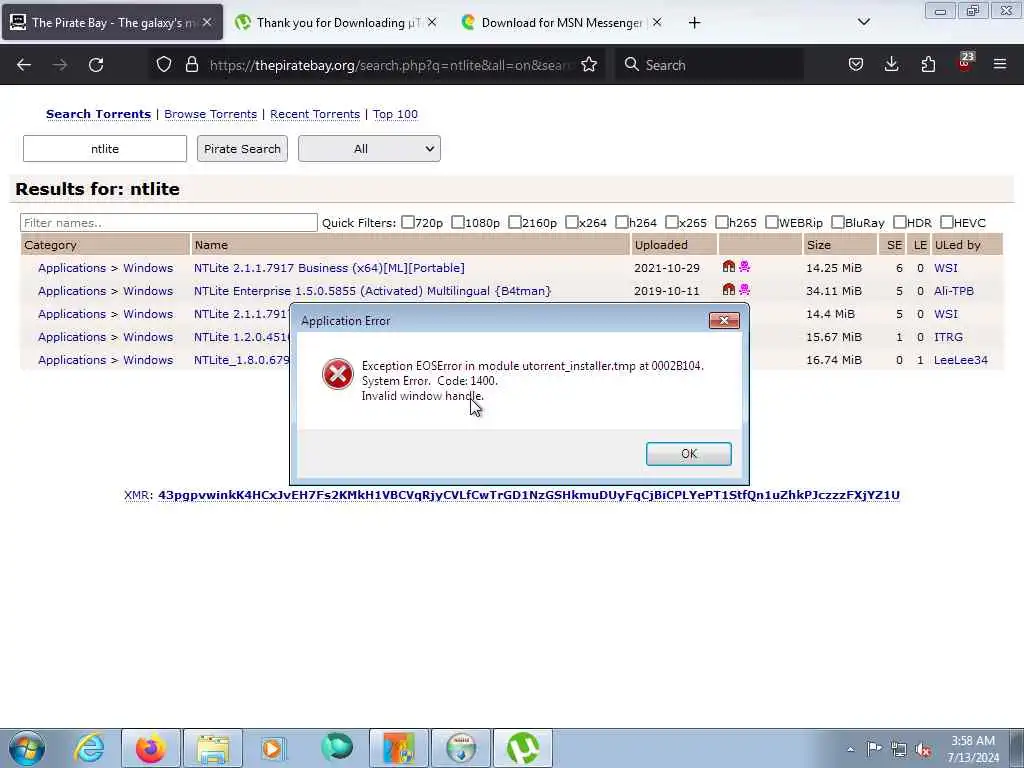Screen dimensions: 1024x768
Task: Tick the 1080p quick filter checkbox
Action: pos(458,223)
